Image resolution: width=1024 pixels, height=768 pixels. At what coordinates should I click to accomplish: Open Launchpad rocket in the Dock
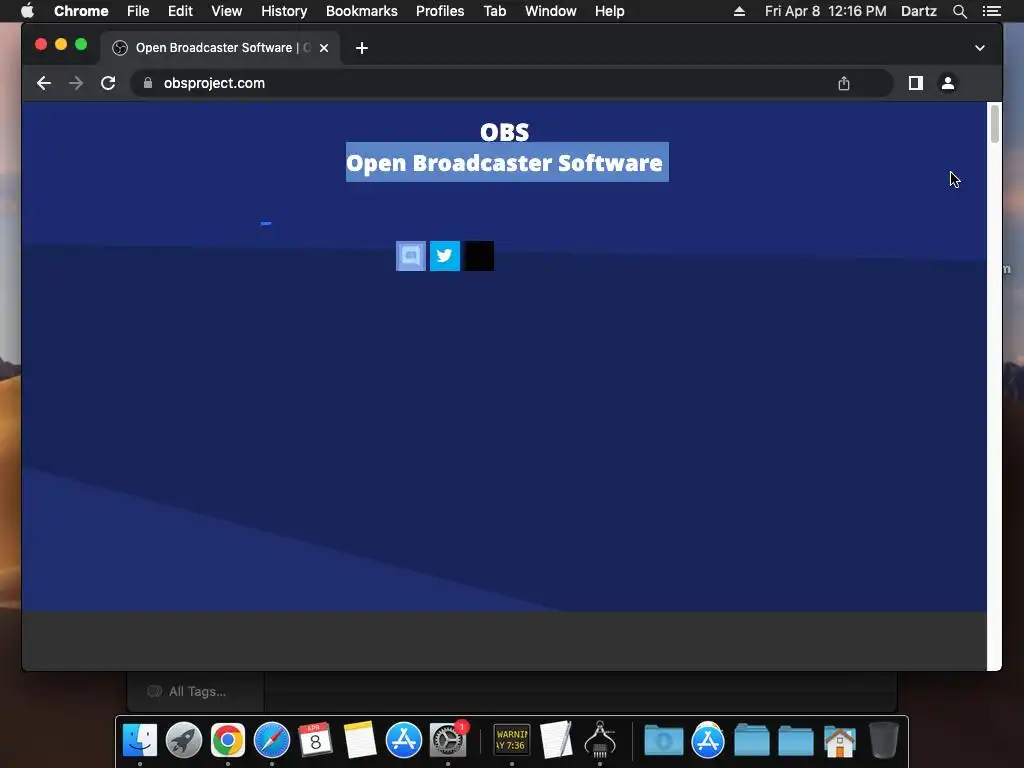coord(184,741)
